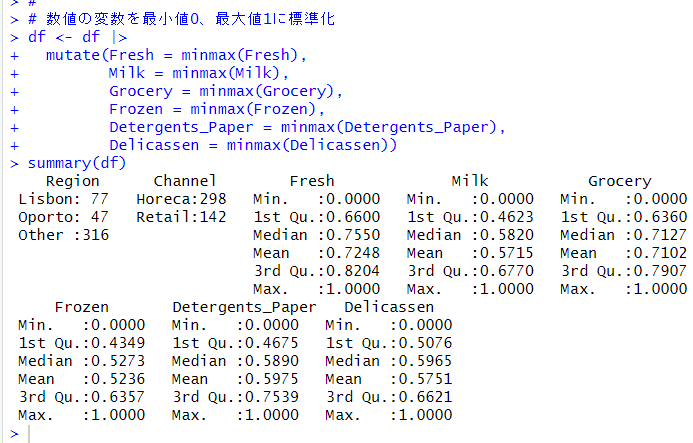Click Delicassen 1st Qu. value 0.5076

coord(425,344)
